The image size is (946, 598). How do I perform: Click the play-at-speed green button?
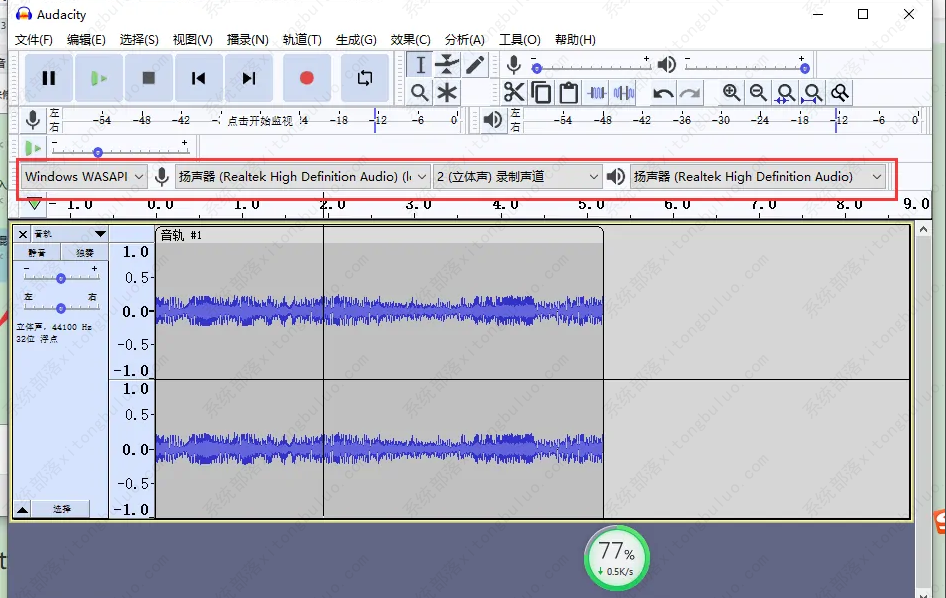pos(33,147)
